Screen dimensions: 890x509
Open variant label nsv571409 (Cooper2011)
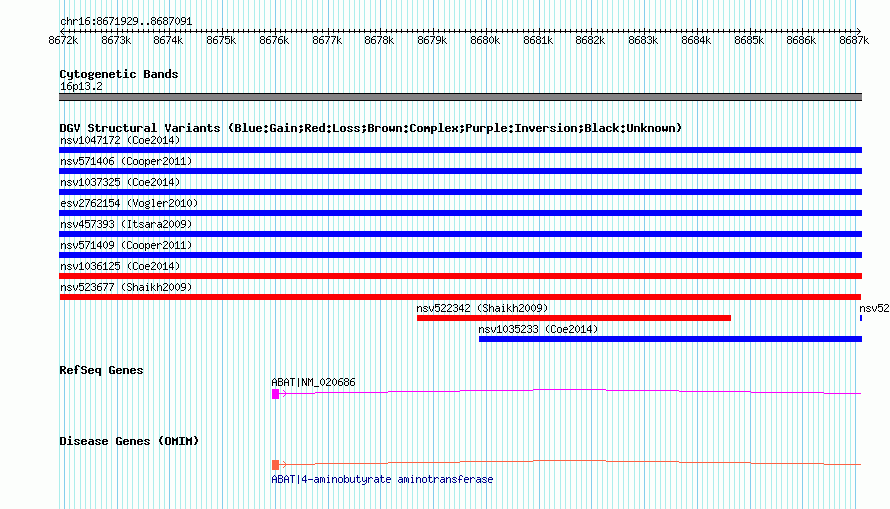point(126,245)
